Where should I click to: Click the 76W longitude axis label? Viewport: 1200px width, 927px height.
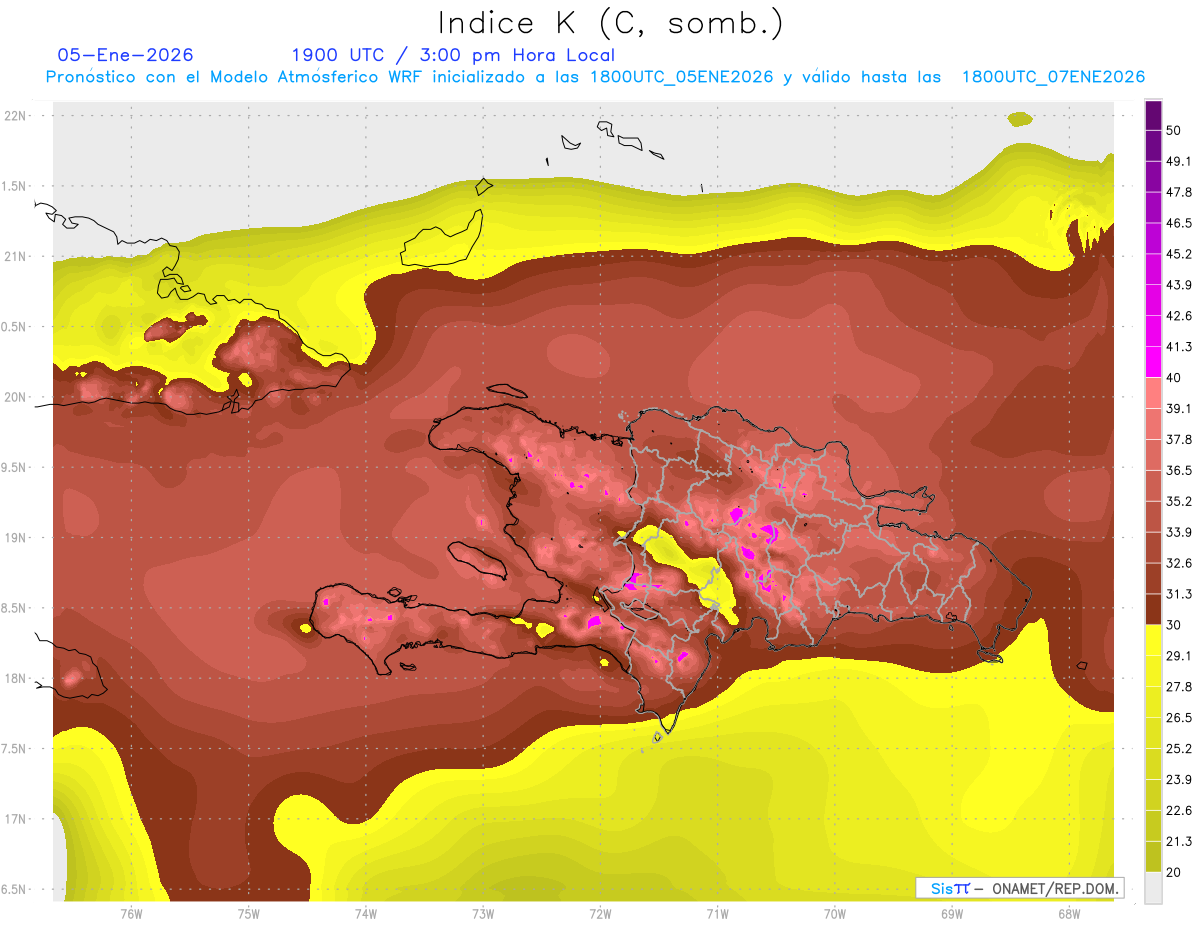(x=131, y=913)
